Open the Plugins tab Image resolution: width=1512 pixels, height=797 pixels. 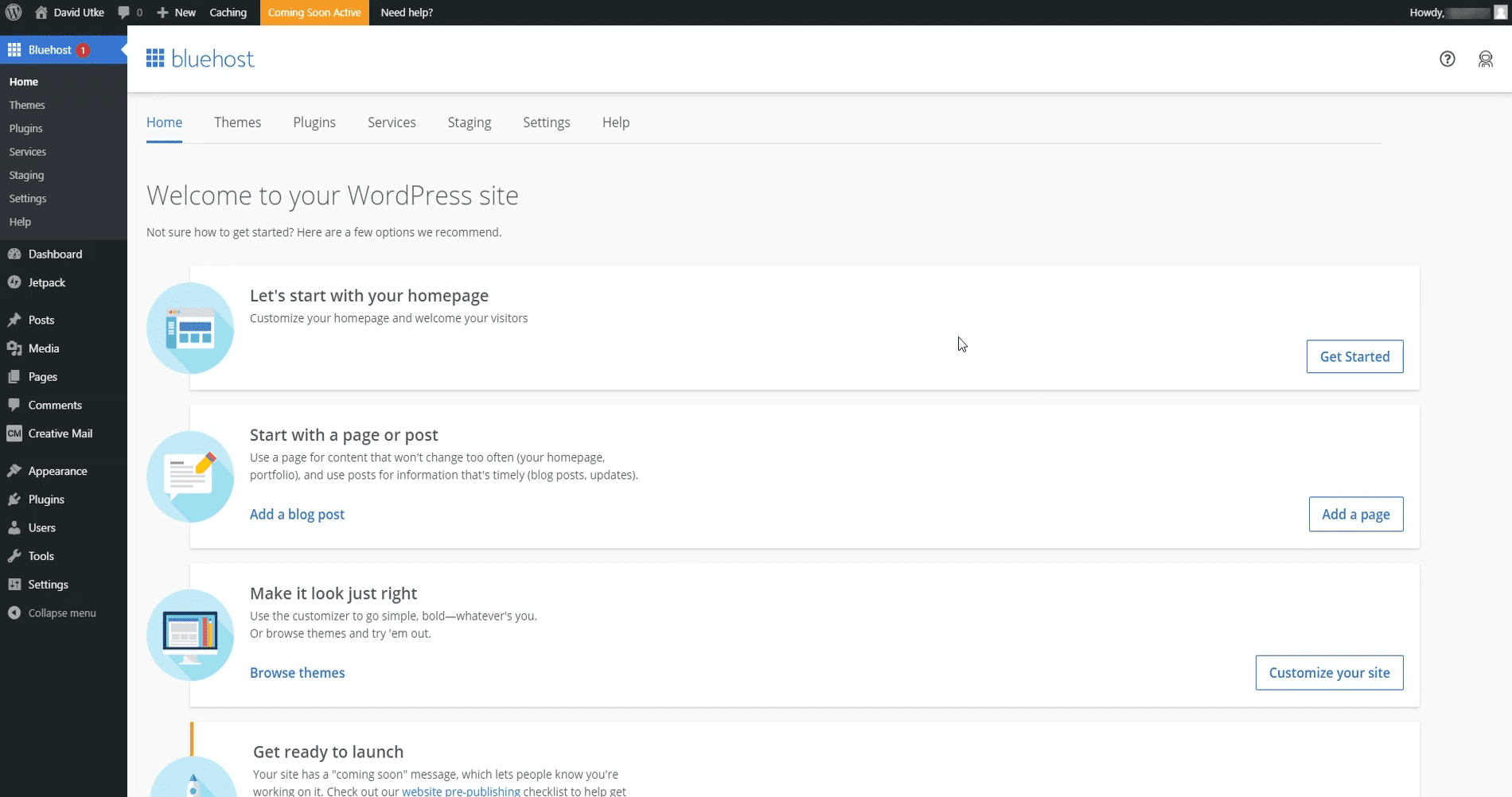314,122
